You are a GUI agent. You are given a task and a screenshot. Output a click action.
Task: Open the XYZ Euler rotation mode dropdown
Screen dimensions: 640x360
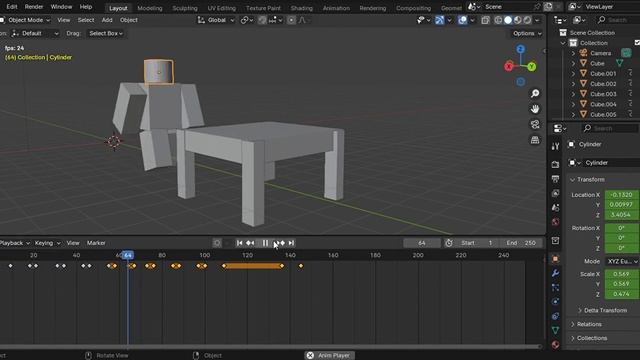pyautogui.click(x=622, y=261)
